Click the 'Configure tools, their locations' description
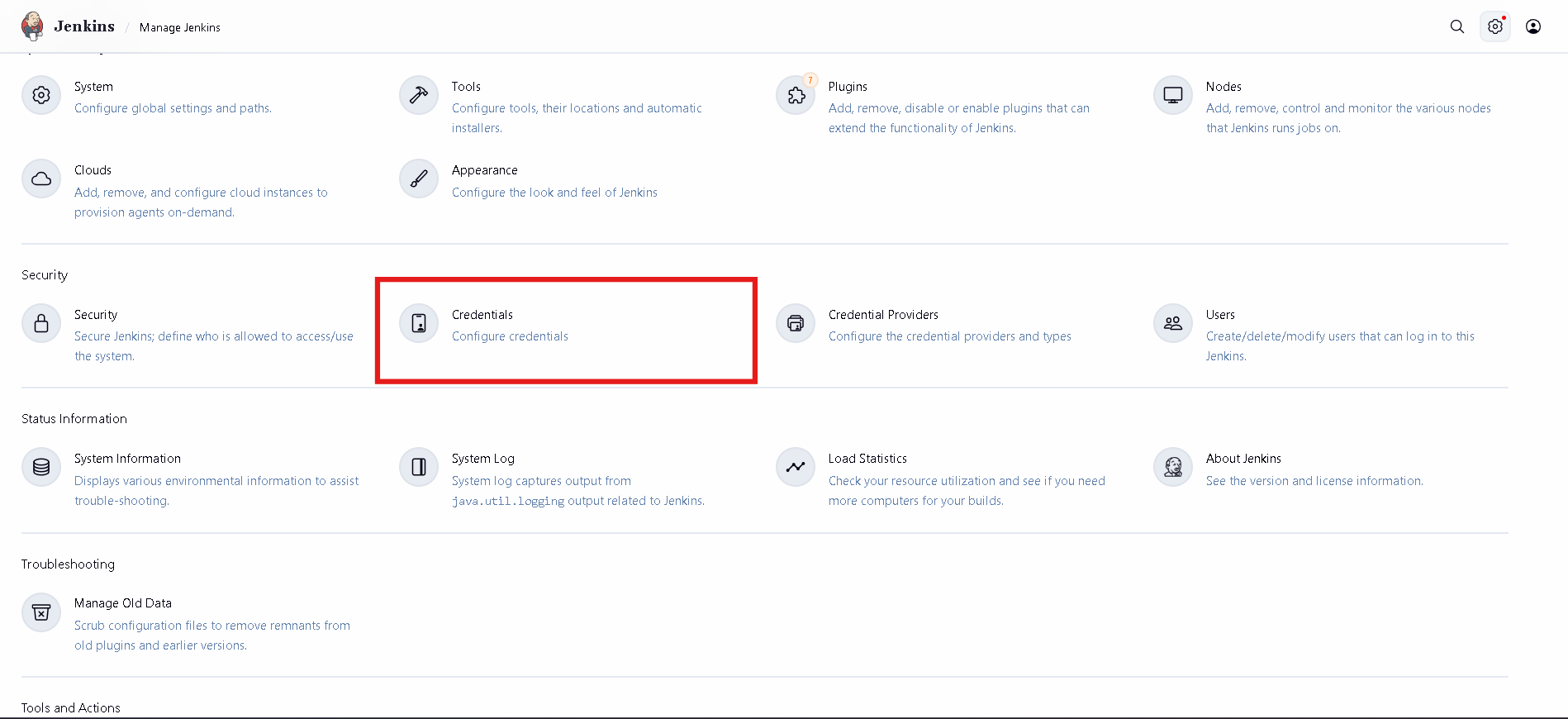1568x719 pixels. coord(577,118)
